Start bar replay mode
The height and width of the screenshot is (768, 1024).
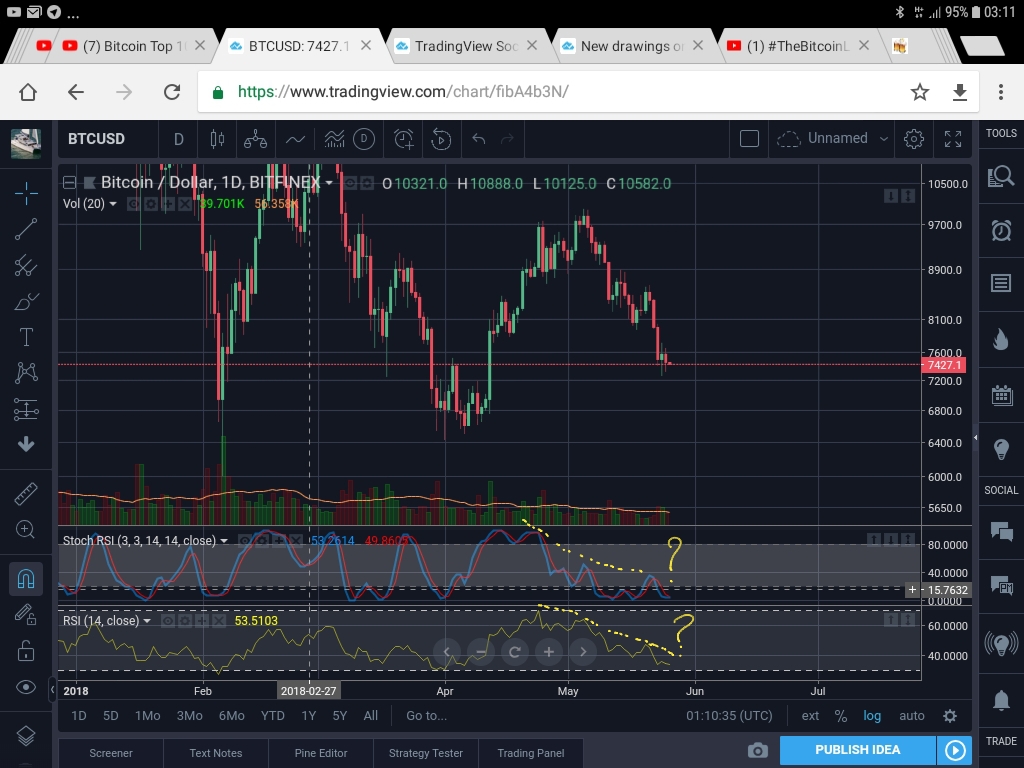(441, 138)
